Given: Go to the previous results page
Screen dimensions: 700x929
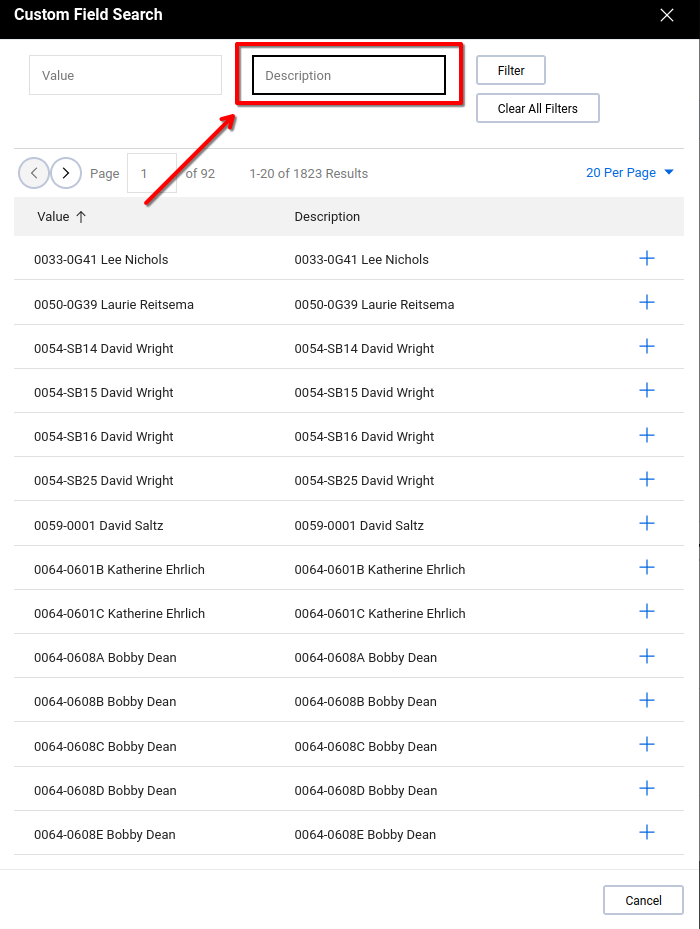Looking at the screenshot, I should click(34, 173).
